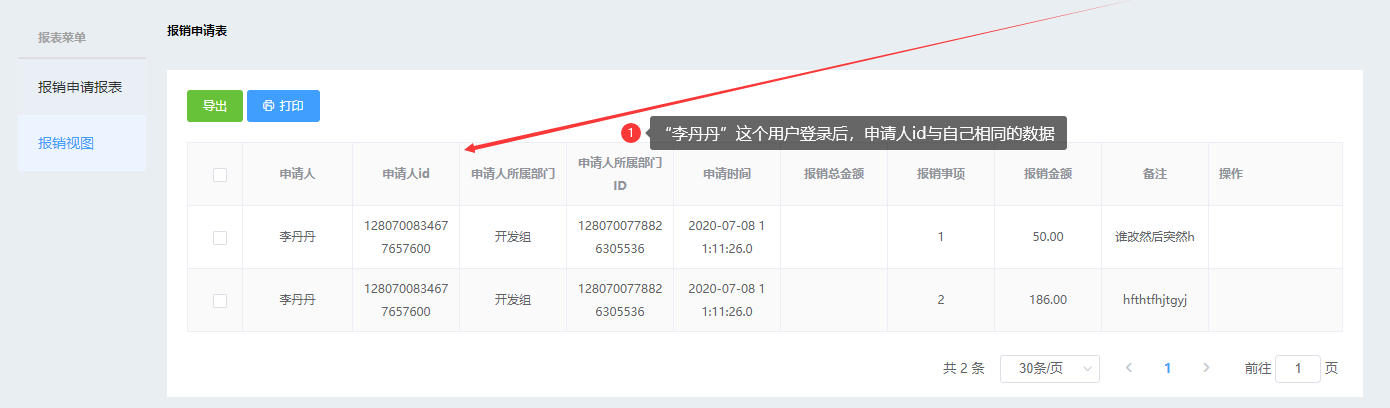
Task: Check the row with 报销金额 186.00
Action: [220, 300]
